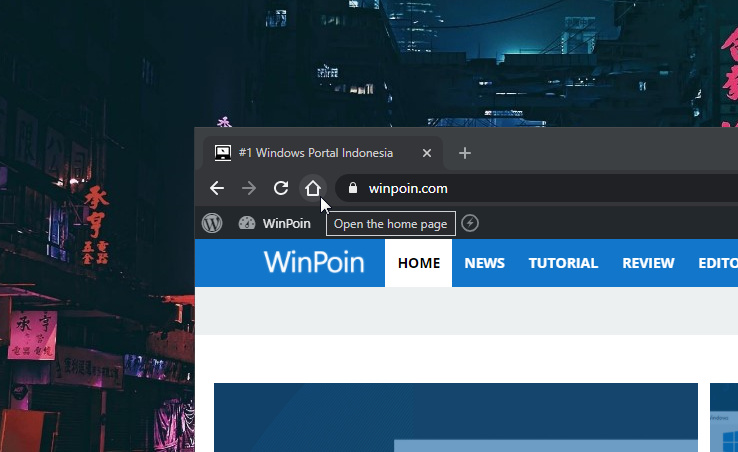Screen dimensions: 738x452
Task: Open the NEWS menu item
Action: (x=484, y=263)
